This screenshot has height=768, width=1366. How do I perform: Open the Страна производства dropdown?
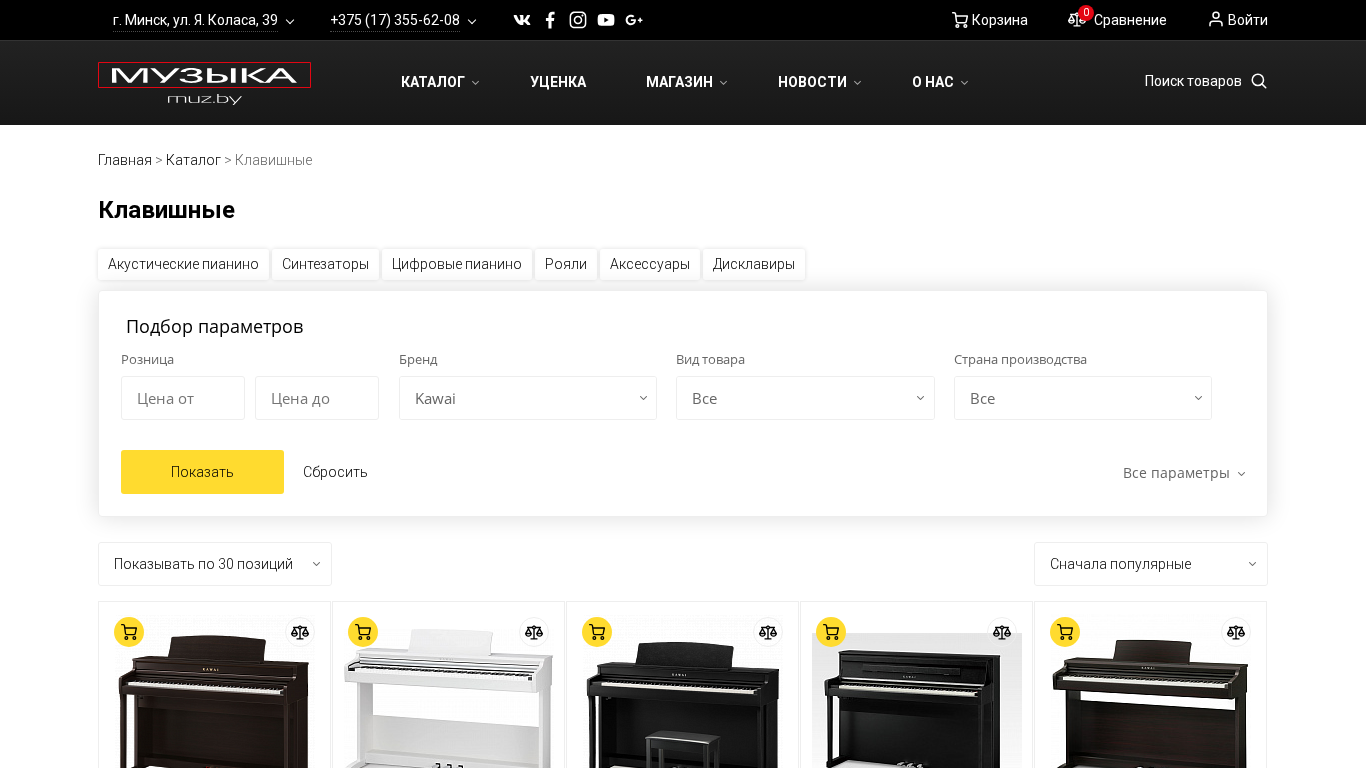(1083, 398)
